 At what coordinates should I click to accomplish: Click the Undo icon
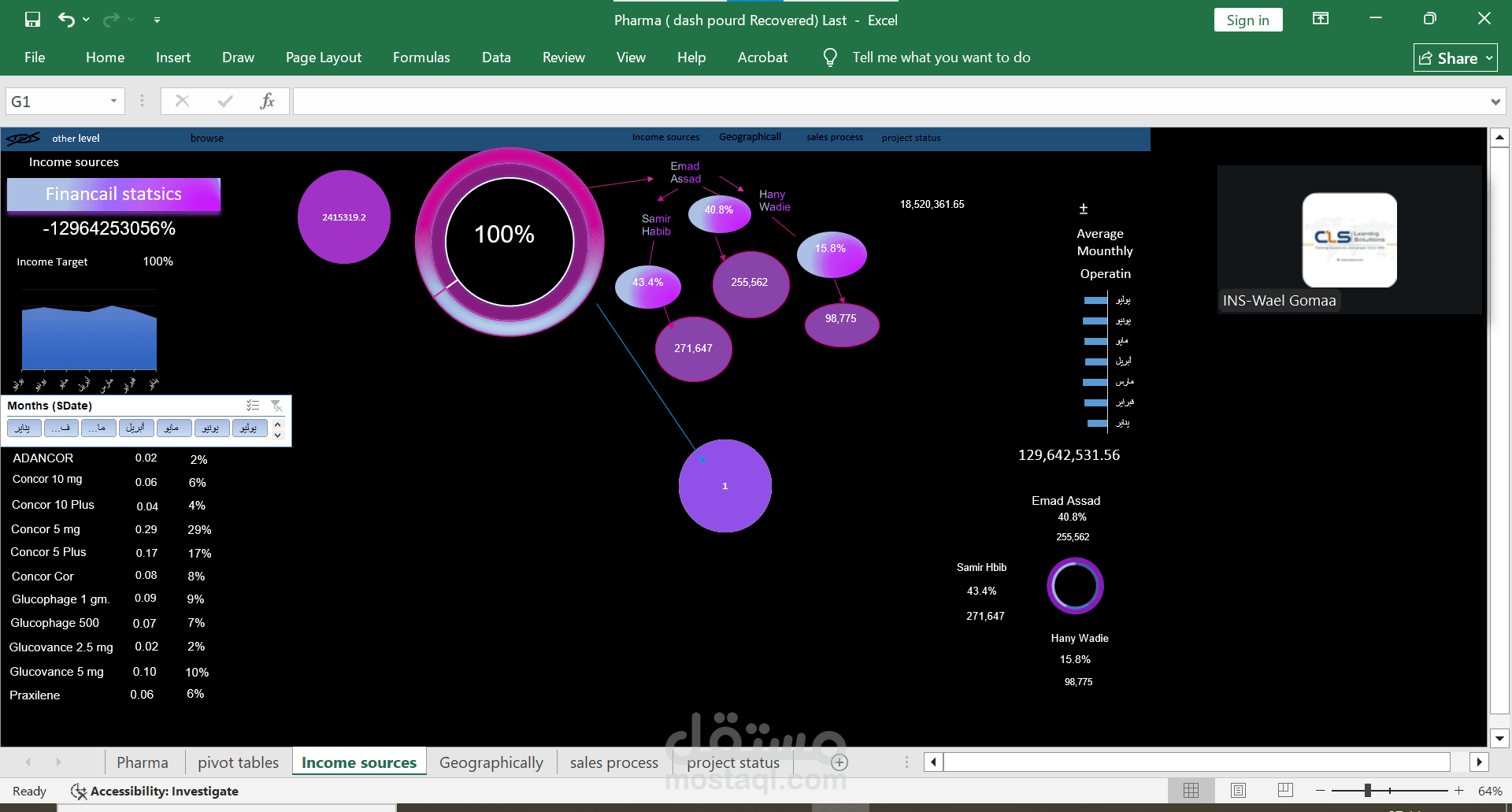(67, 19)
